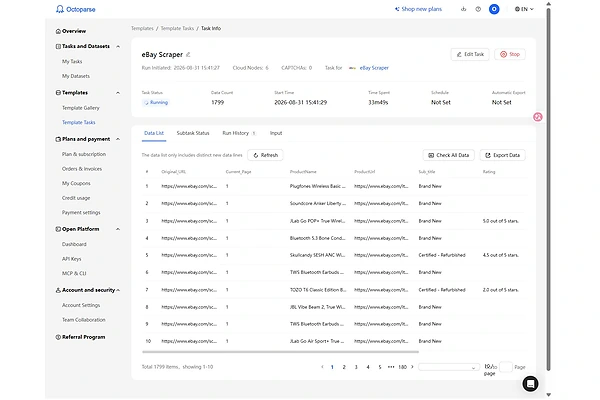
Task: Collapse the Open Platform section
Action: click(x=118, y=229)
